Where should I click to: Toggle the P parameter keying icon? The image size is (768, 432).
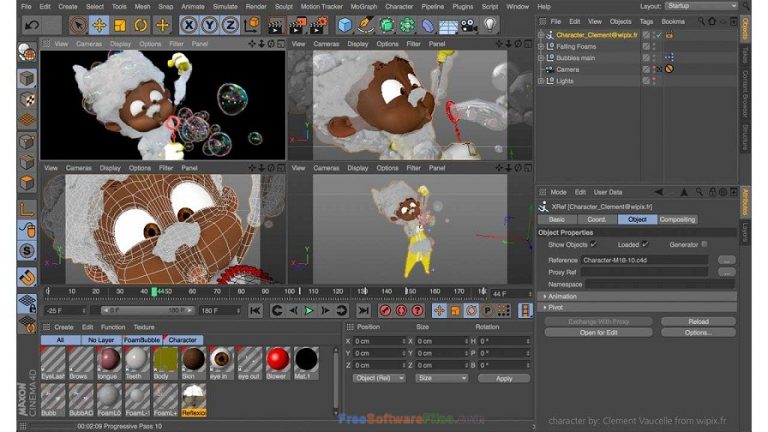(x=487, y=311)
